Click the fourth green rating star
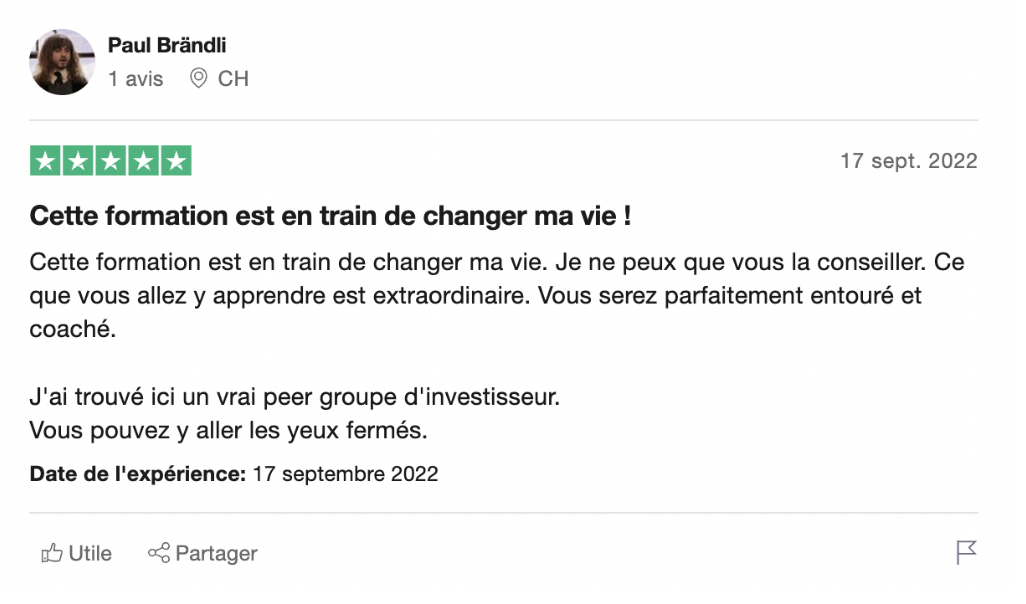1026x604 pixels. click(143, 161)
